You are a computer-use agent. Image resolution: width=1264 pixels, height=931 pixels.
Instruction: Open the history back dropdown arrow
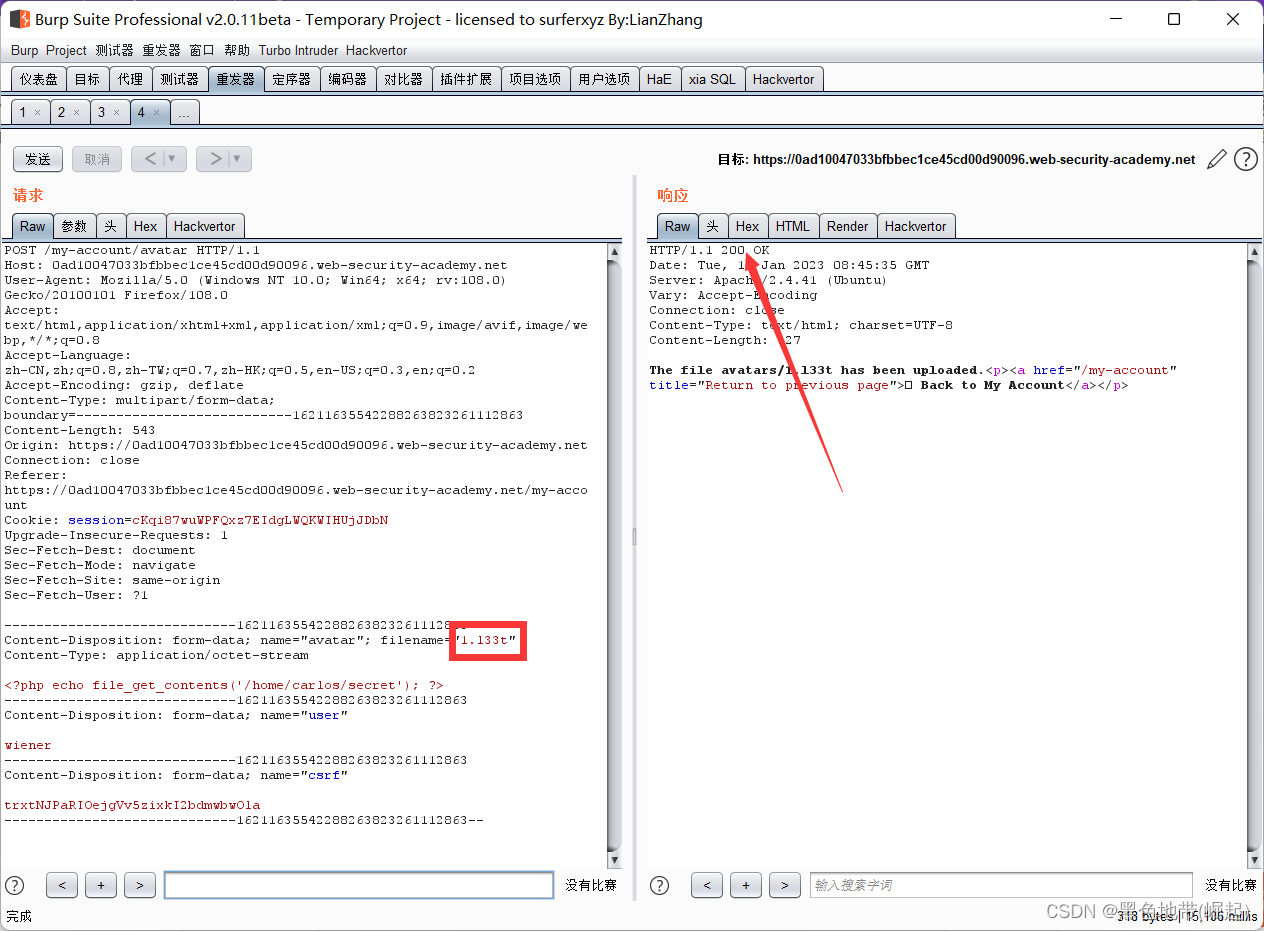coord(172,159)
